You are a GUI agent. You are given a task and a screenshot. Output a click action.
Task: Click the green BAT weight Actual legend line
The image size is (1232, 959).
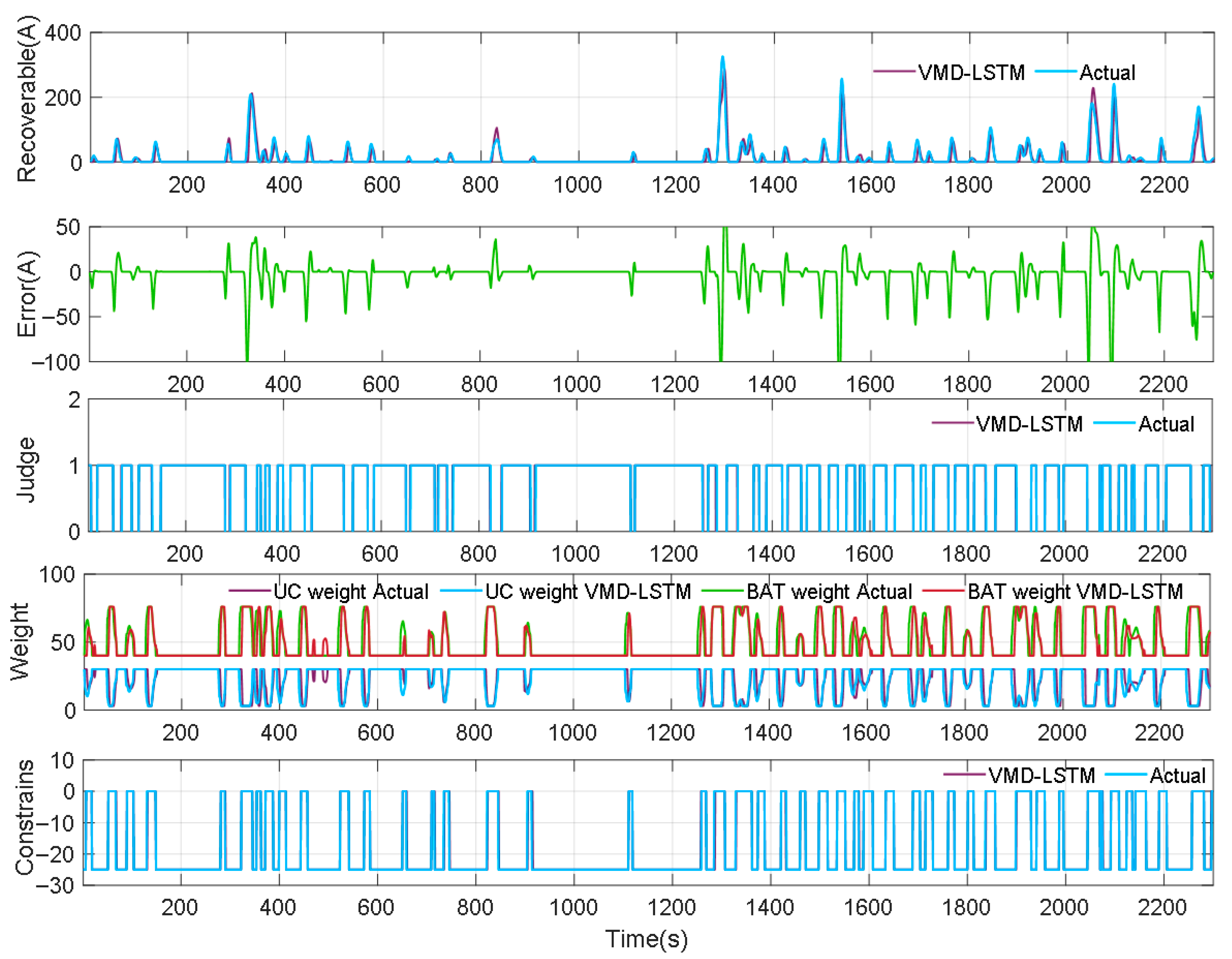(722, 591)
